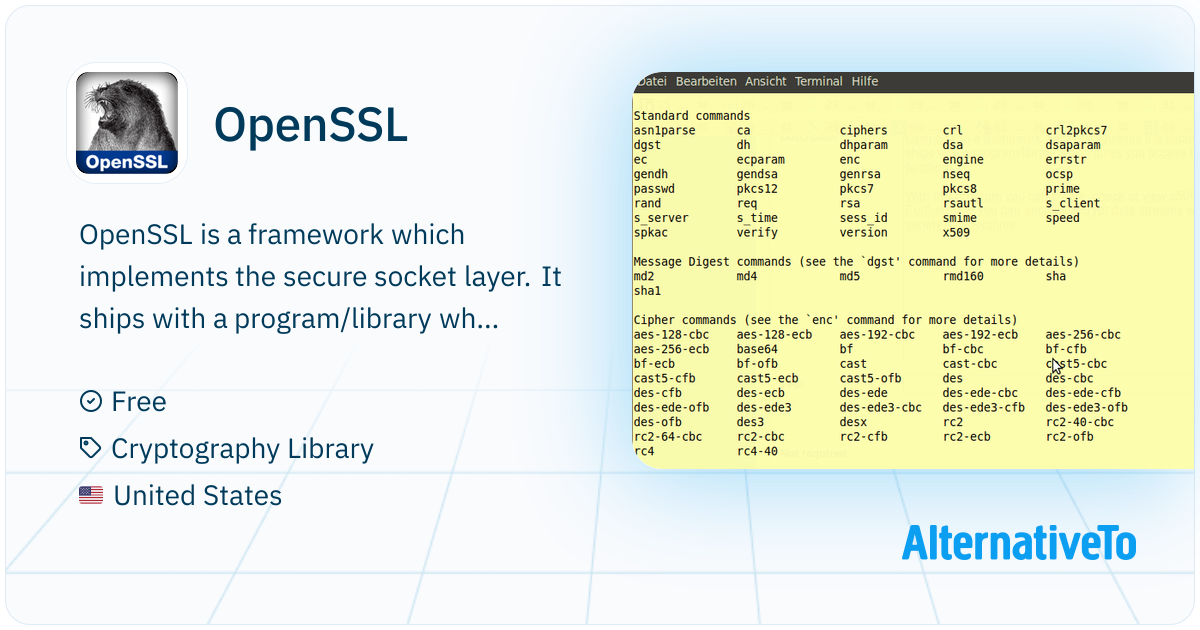This screenshot has width=1200, height=630.
Task: Click the OpenSSL title heading
Action: click(311, 125)
